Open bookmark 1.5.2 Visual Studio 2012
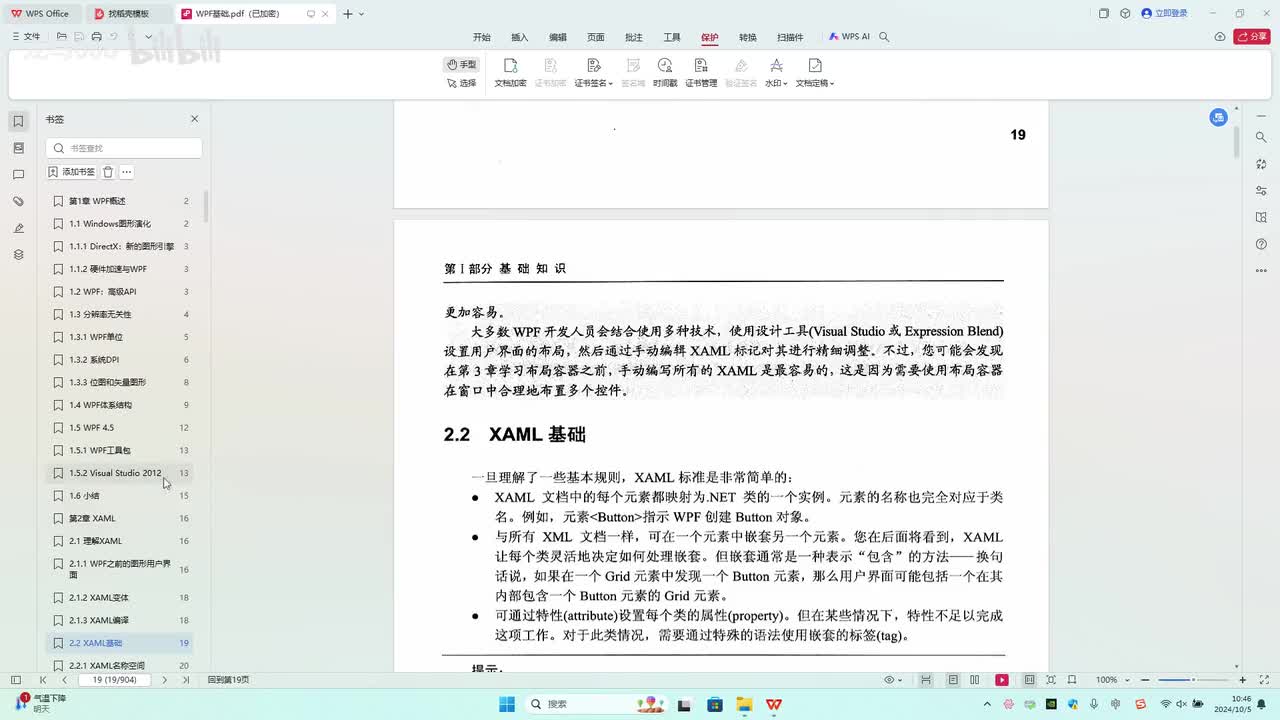 pos(119,473)
